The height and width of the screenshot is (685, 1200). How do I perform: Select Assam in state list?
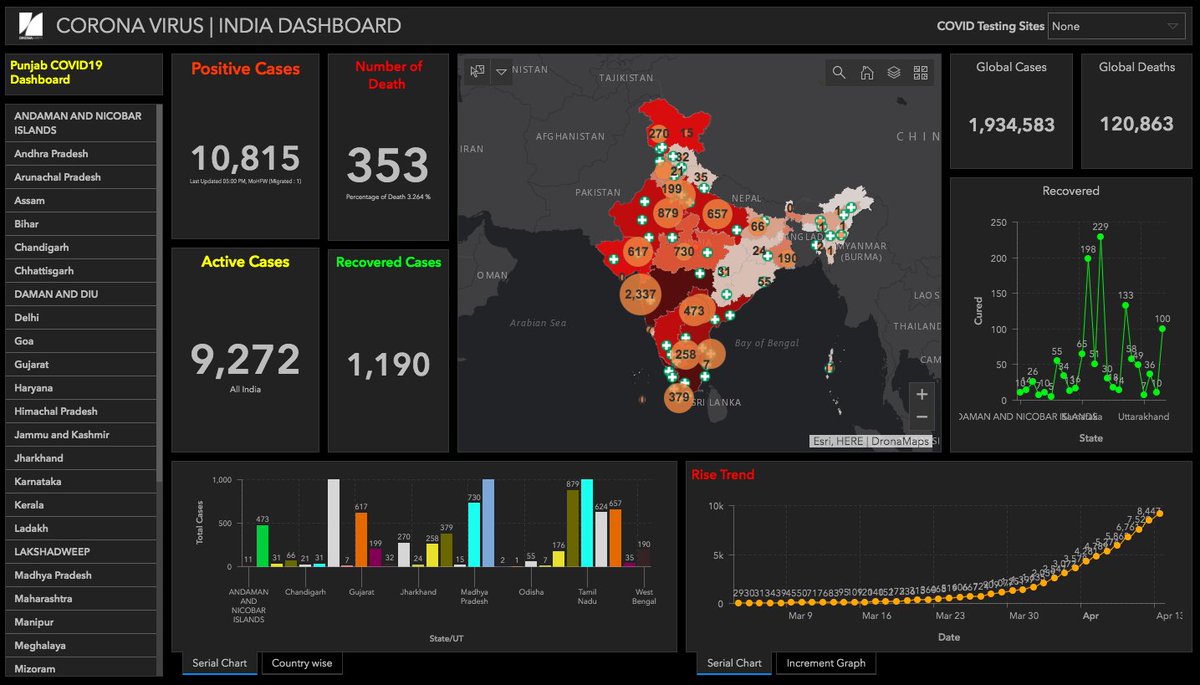coord(80,200)
